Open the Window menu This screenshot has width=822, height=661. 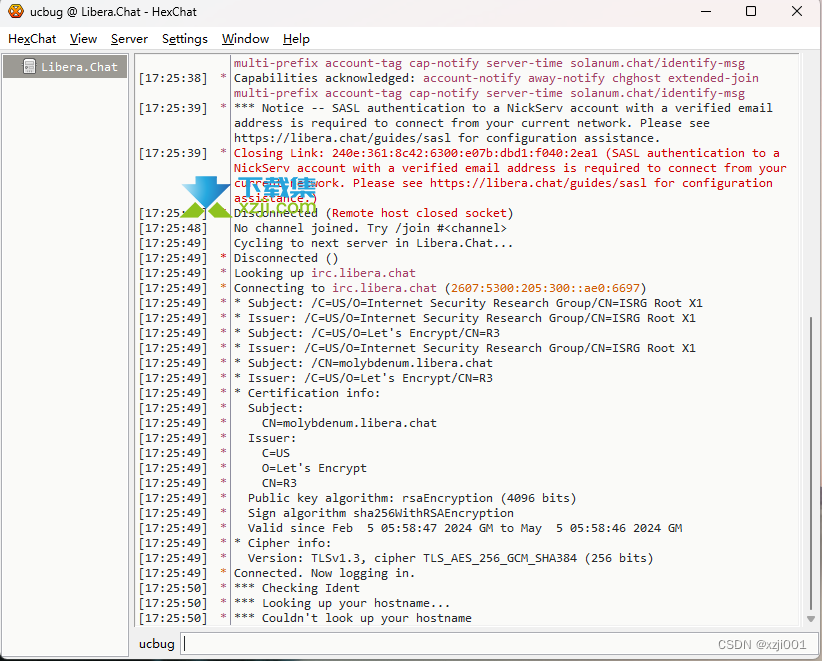point(245,39)
